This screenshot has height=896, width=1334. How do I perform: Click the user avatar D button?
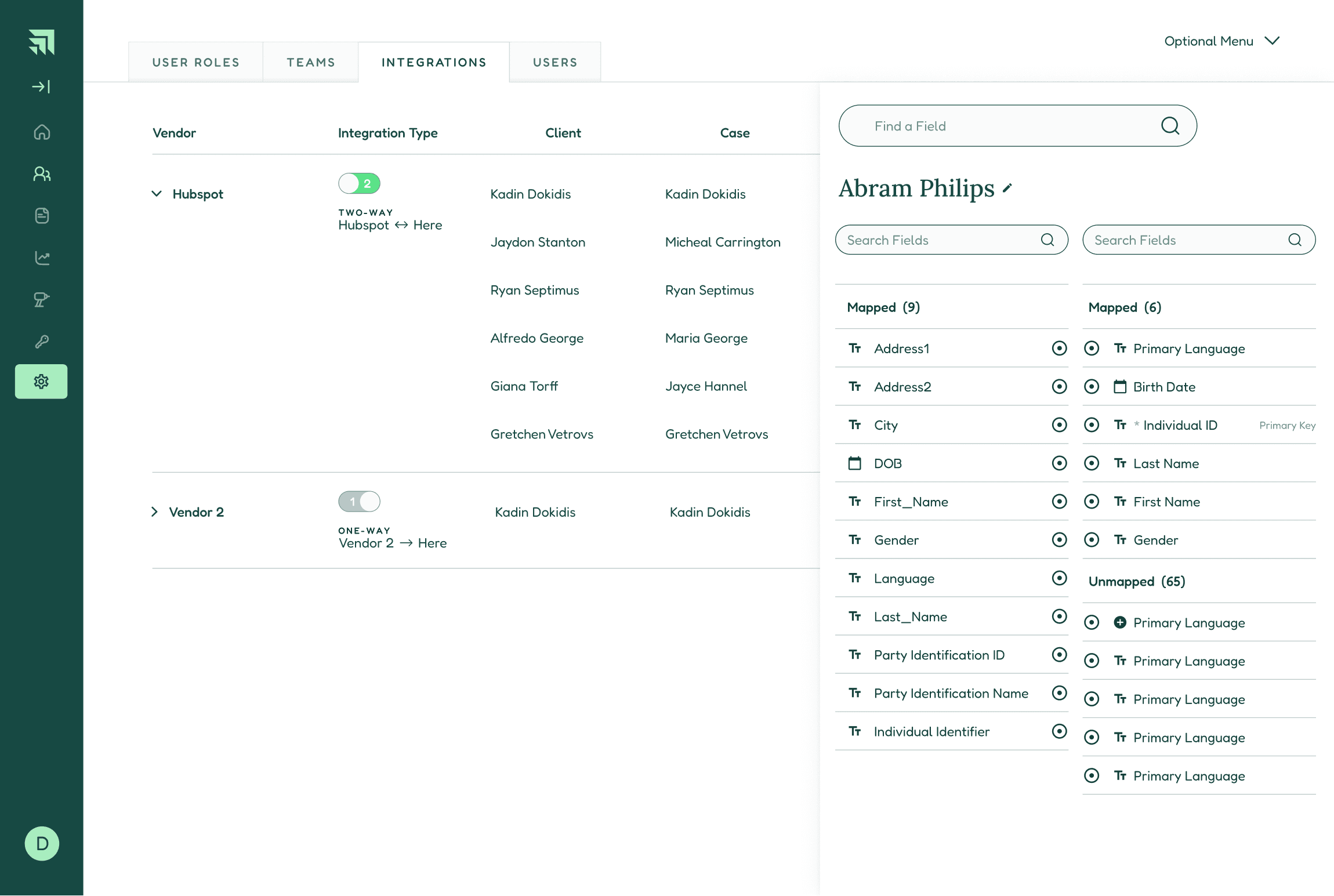coord(42,843)
